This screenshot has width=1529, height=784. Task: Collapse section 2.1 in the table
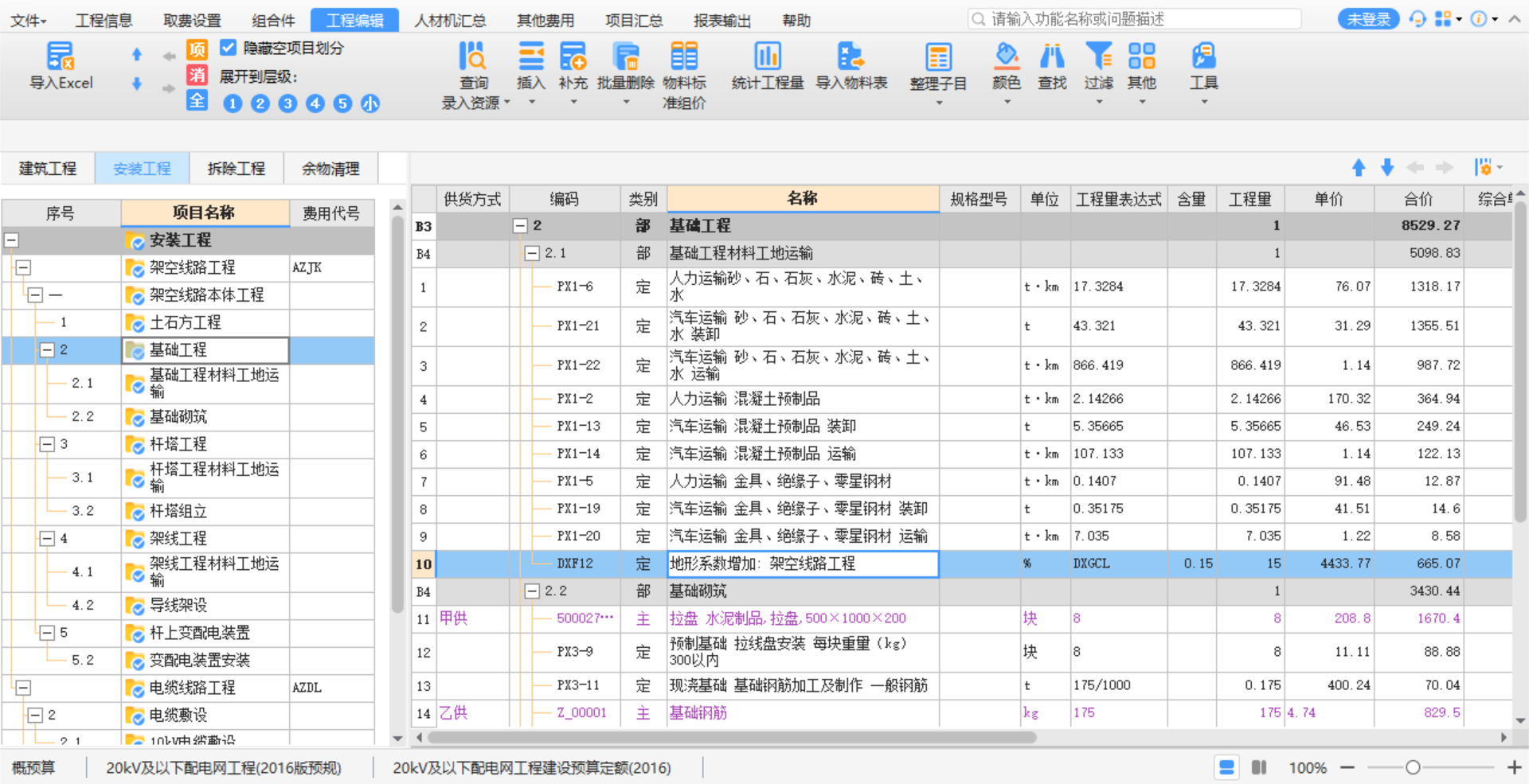pos(532,253)
